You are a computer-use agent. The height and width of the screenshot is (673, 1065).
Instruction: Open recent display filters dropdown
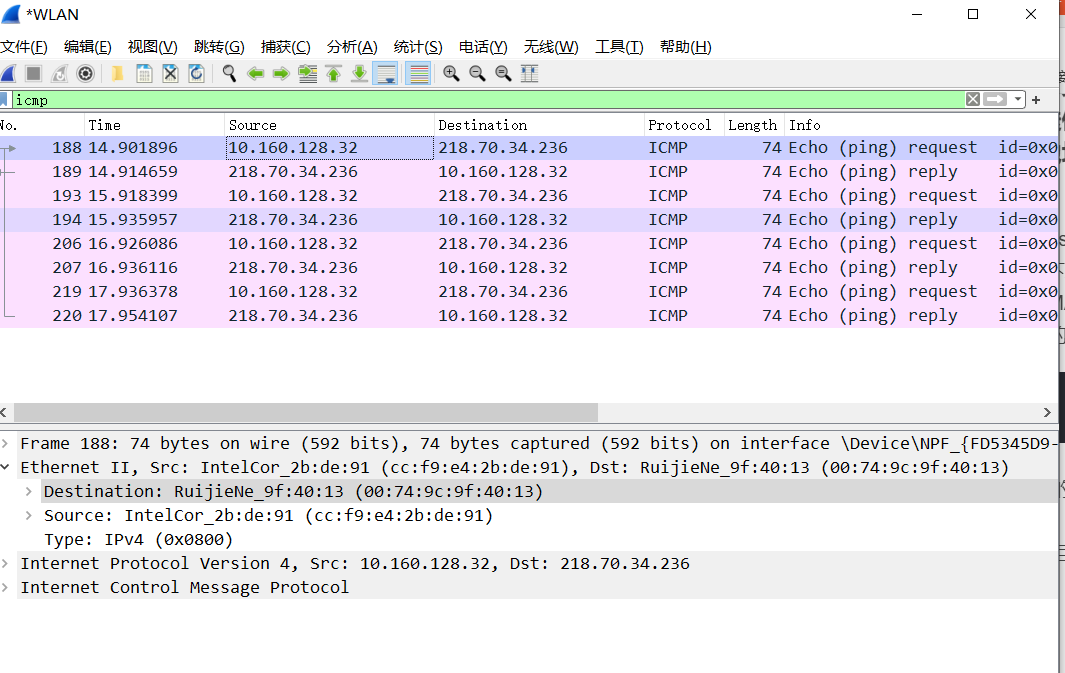tap(1017, 100)
